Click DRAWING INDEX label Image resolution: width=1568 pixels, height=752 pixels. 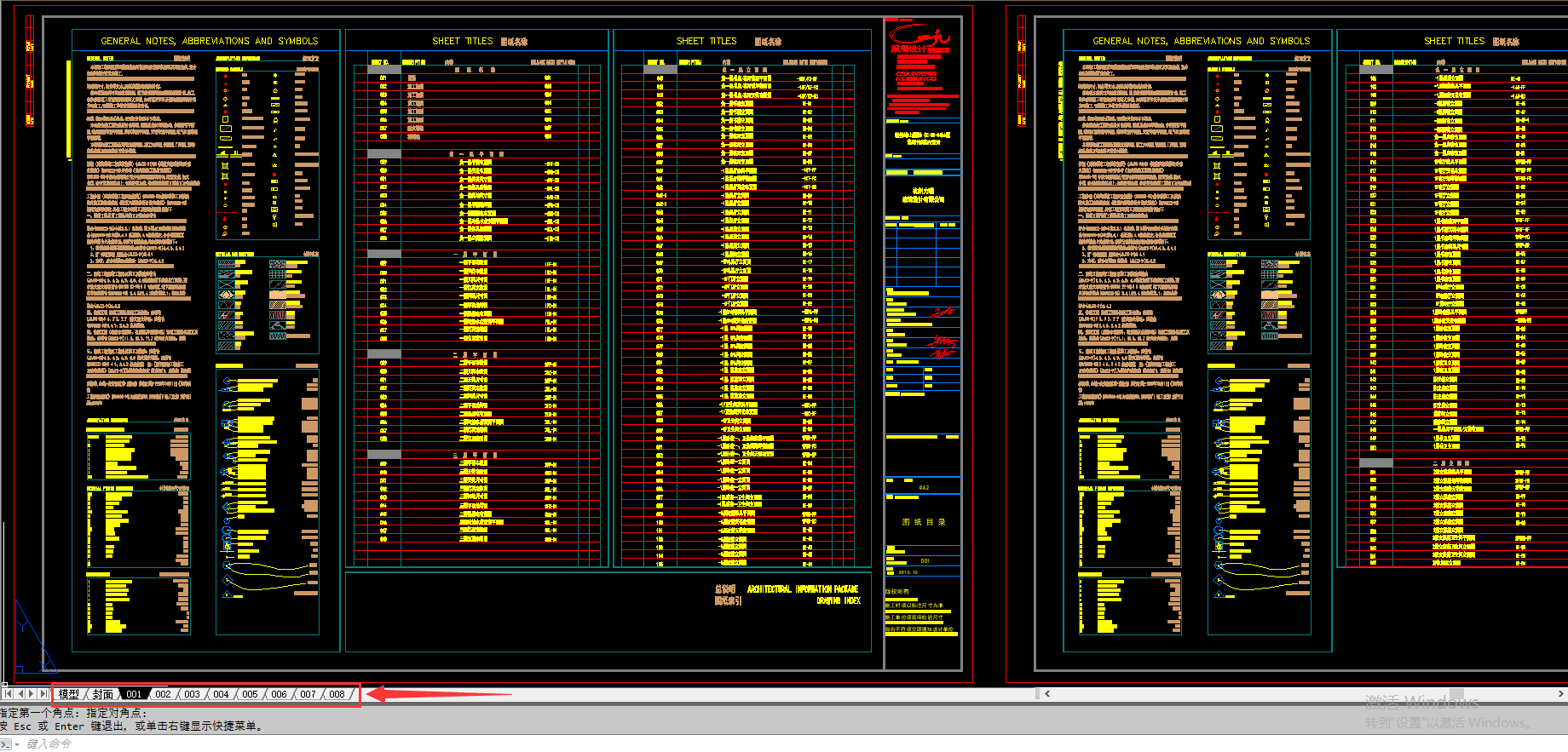point(839,601)
